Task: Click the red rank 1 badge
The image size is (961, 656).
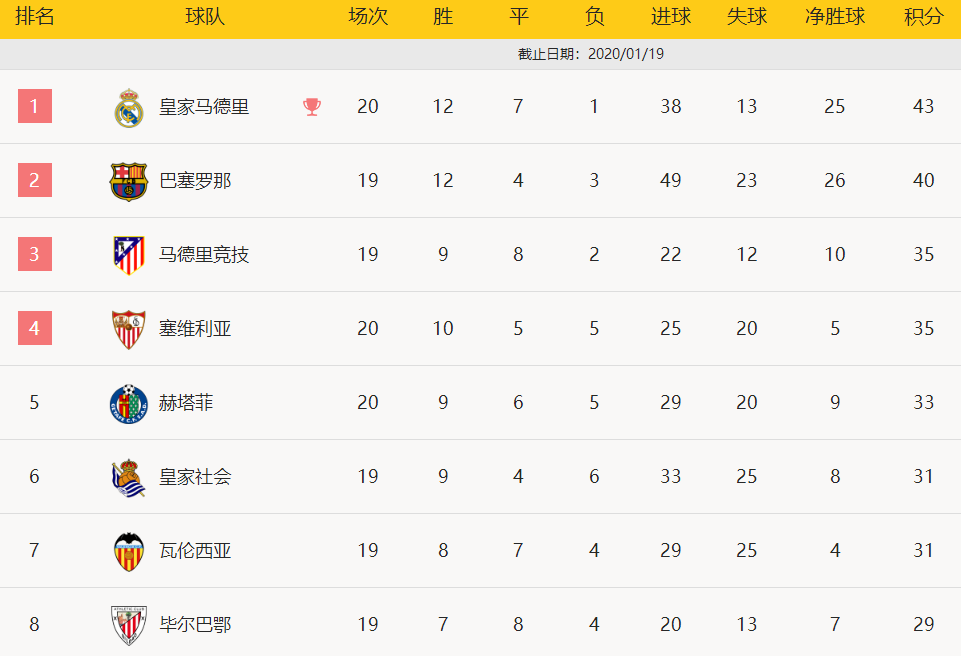Action: point(35,106)
